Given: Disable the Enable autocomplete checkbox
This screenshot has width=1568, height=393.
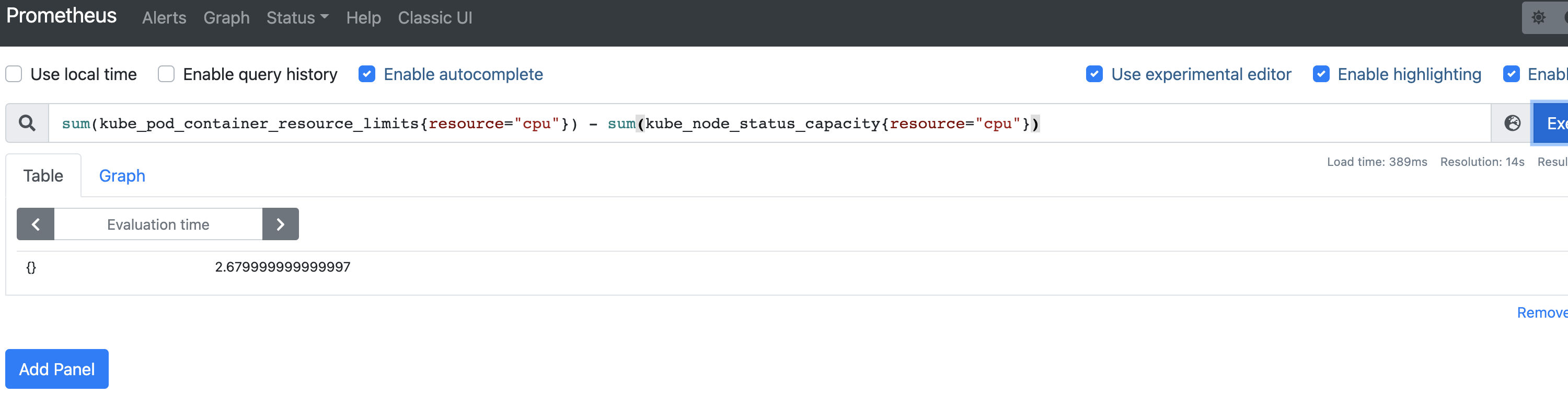Looking at the screenshot, I should pos(367,74).
